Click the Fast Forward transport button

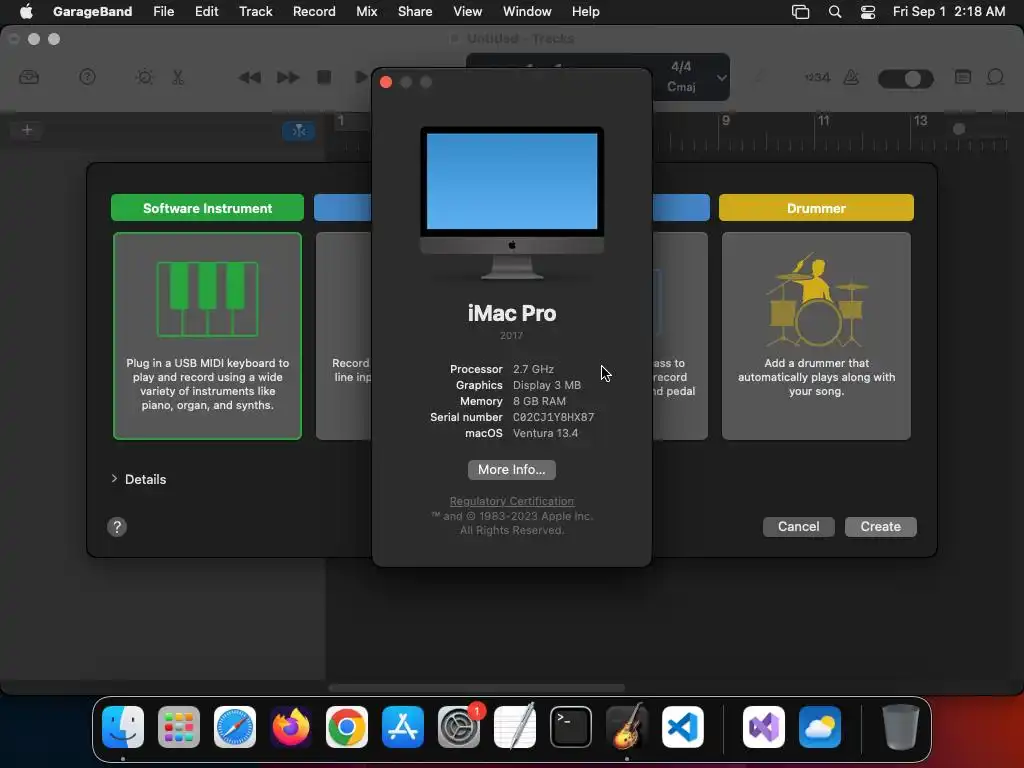287,78
